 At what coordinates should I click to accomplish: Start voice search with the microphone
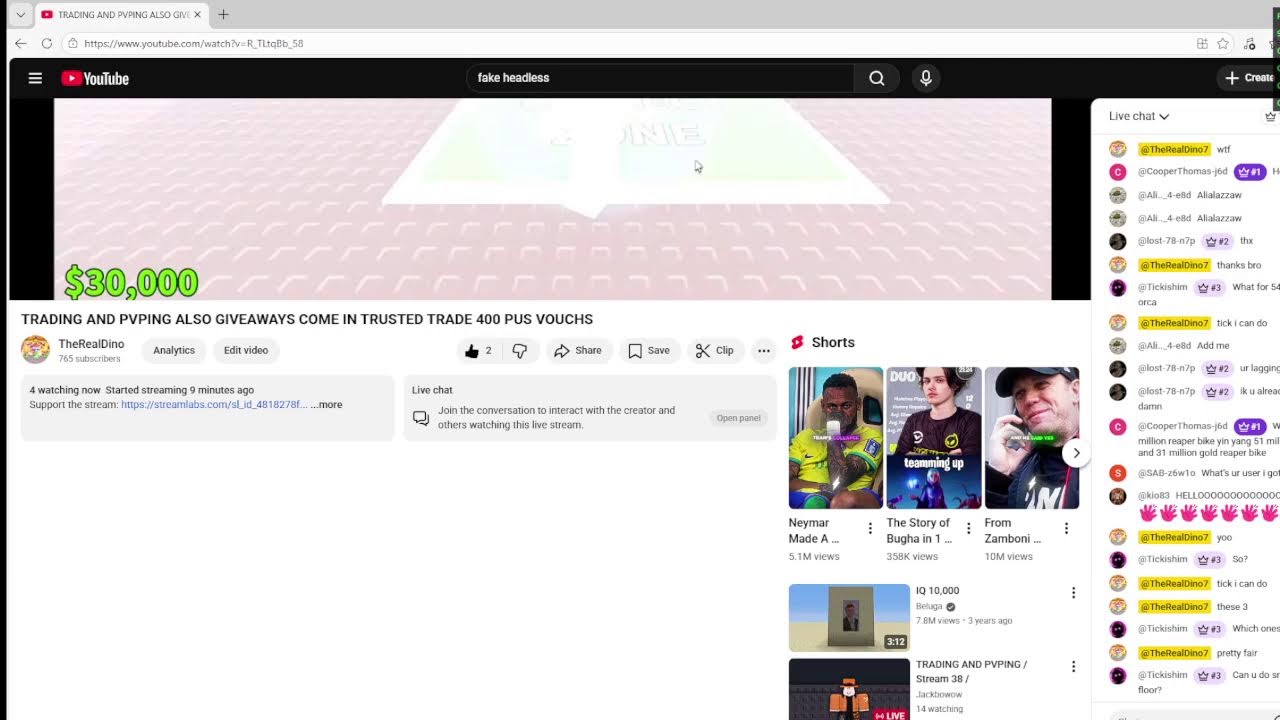pyautogui.click(x=926, y=78)
